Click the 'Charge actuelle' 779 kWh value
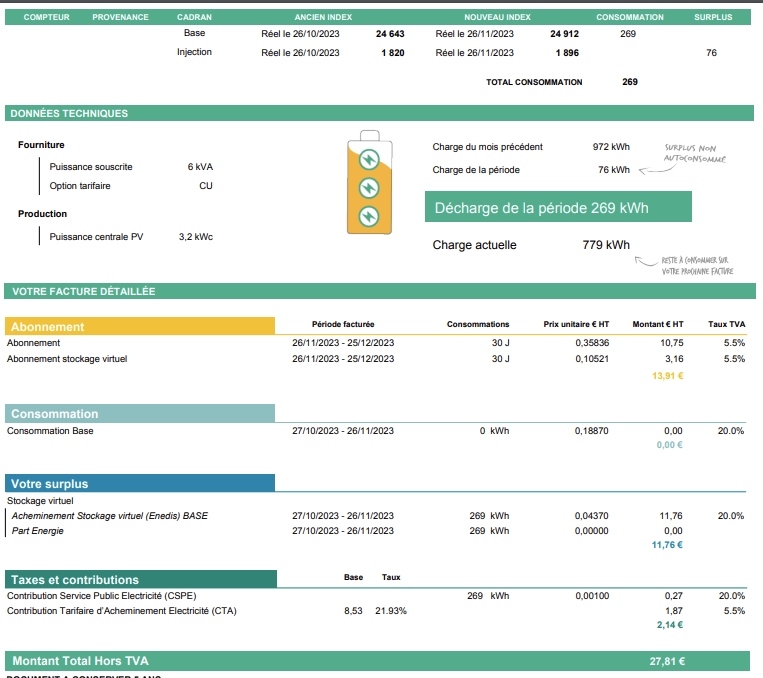The width and height of the screenshot is (763, 678). click(606, 245)
